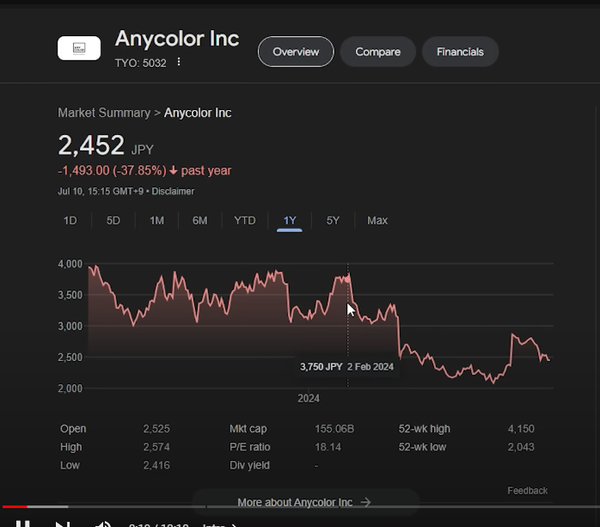Open the three-dot menu beside TYO: 5032
The image size is (600, 527).
click(179, 62)
